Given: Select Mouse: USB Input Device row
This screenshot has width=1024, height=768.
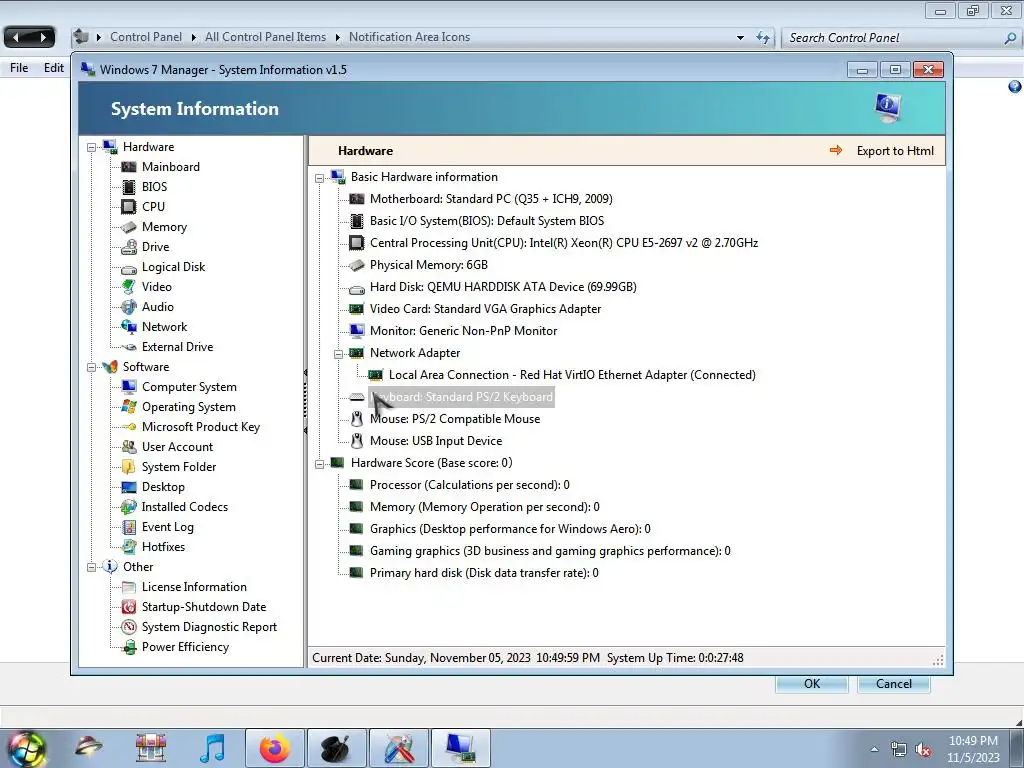Looking at the screenshot, I should coord(436,441).
